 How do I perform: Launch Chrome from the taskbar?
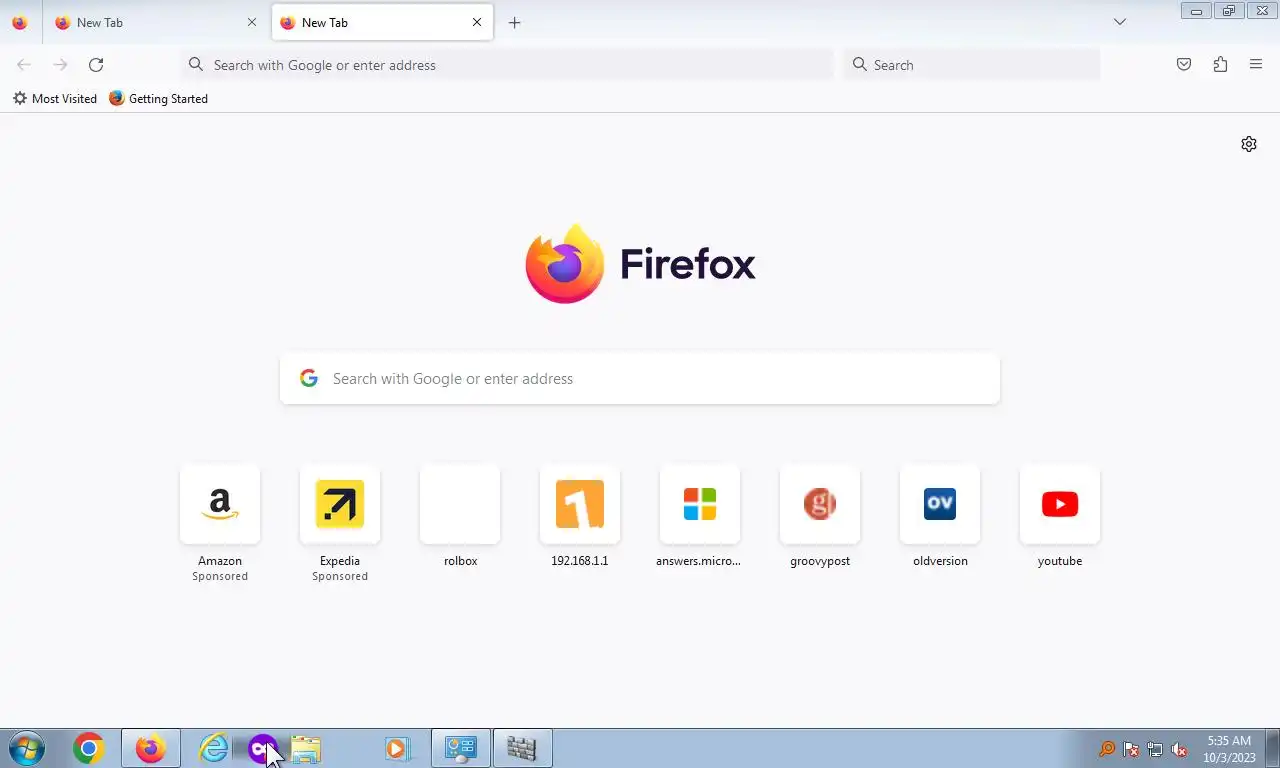pos(89,748)
